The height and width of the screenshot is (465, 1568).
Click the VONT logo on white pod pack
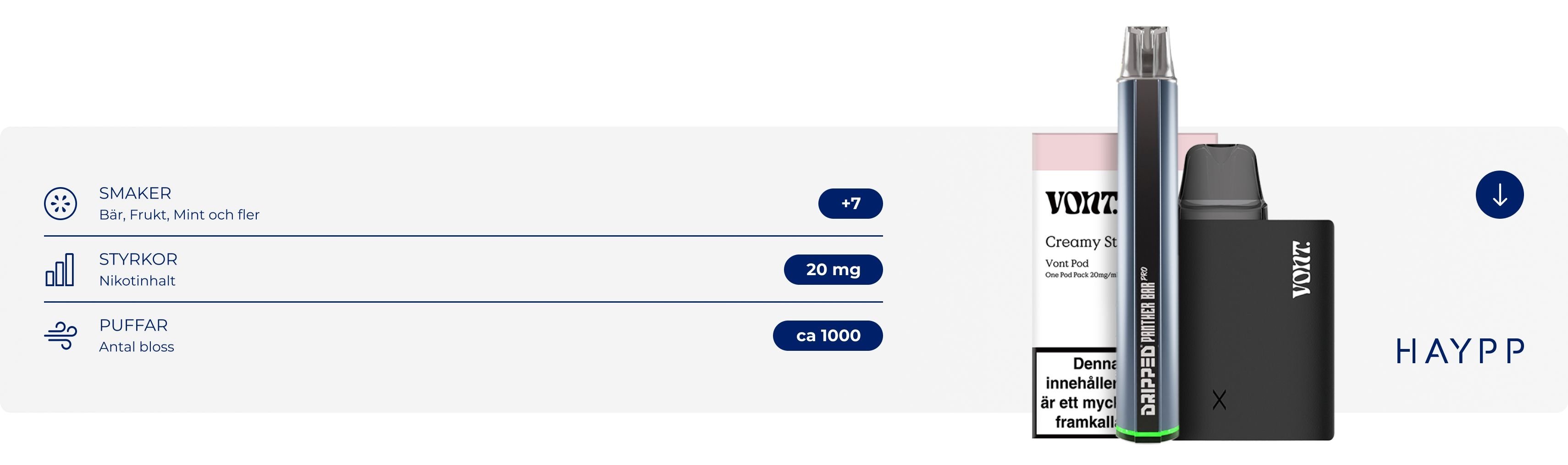pos(1082,203)
